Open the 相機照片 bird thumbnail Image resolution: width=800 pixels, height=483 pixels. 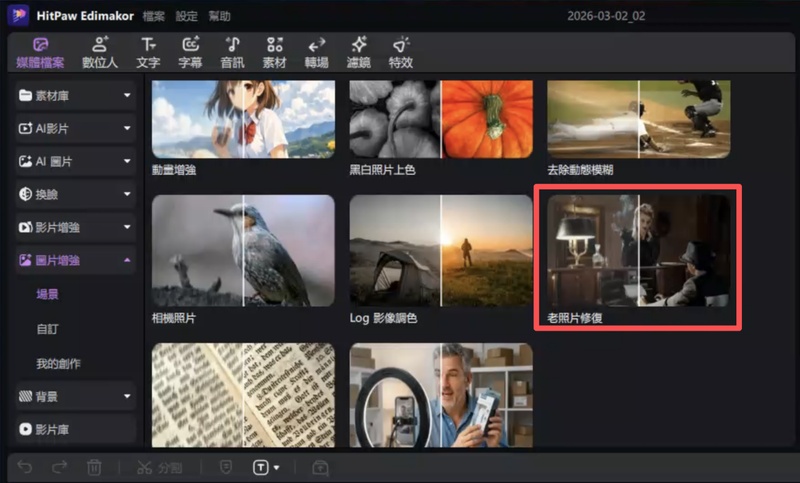point(243,250)
